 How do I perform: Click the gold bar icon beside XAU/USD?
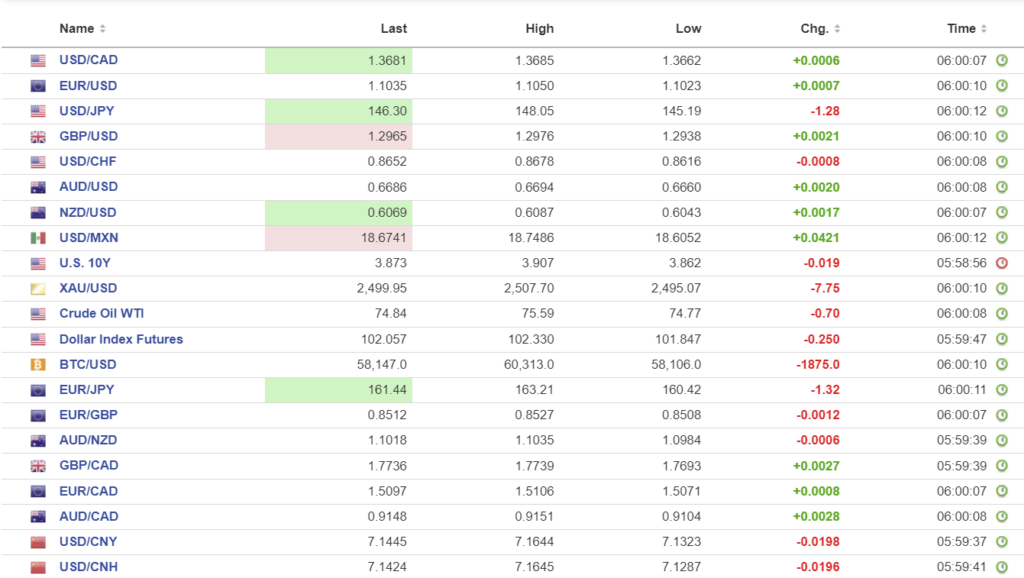(x=38, y=289)
